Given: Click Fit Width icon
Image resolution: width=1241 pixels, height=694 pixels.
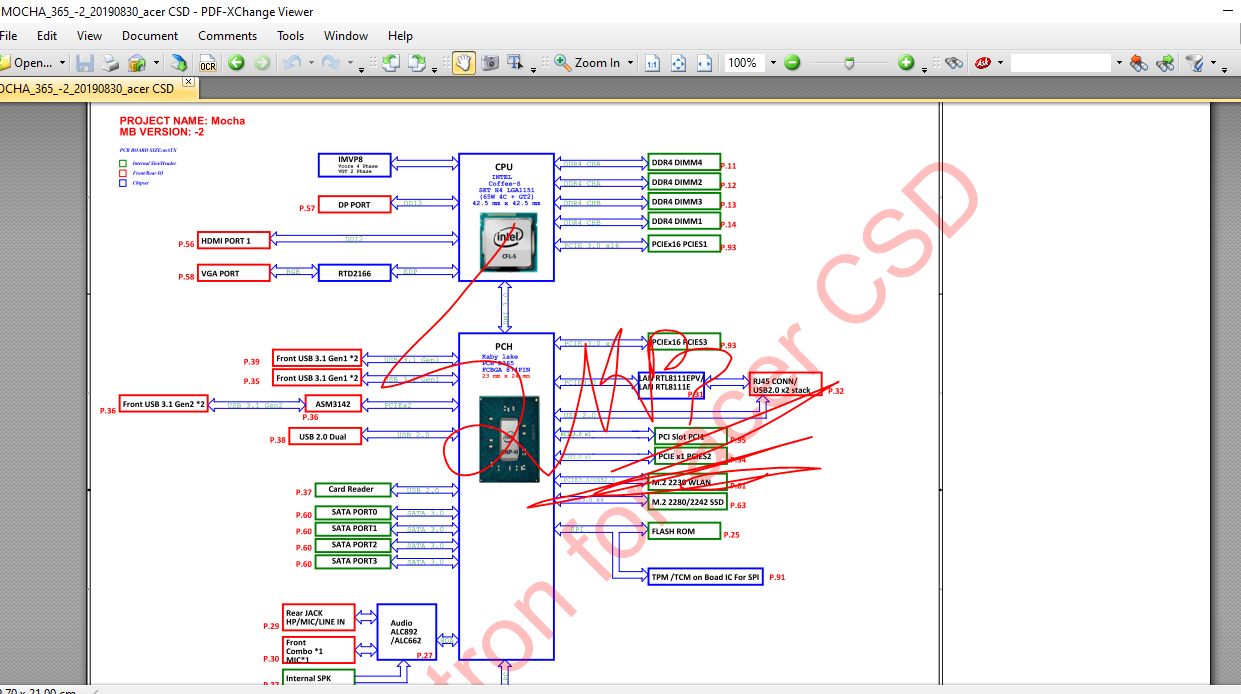Looking at the screenshot, I should (704, 62).
